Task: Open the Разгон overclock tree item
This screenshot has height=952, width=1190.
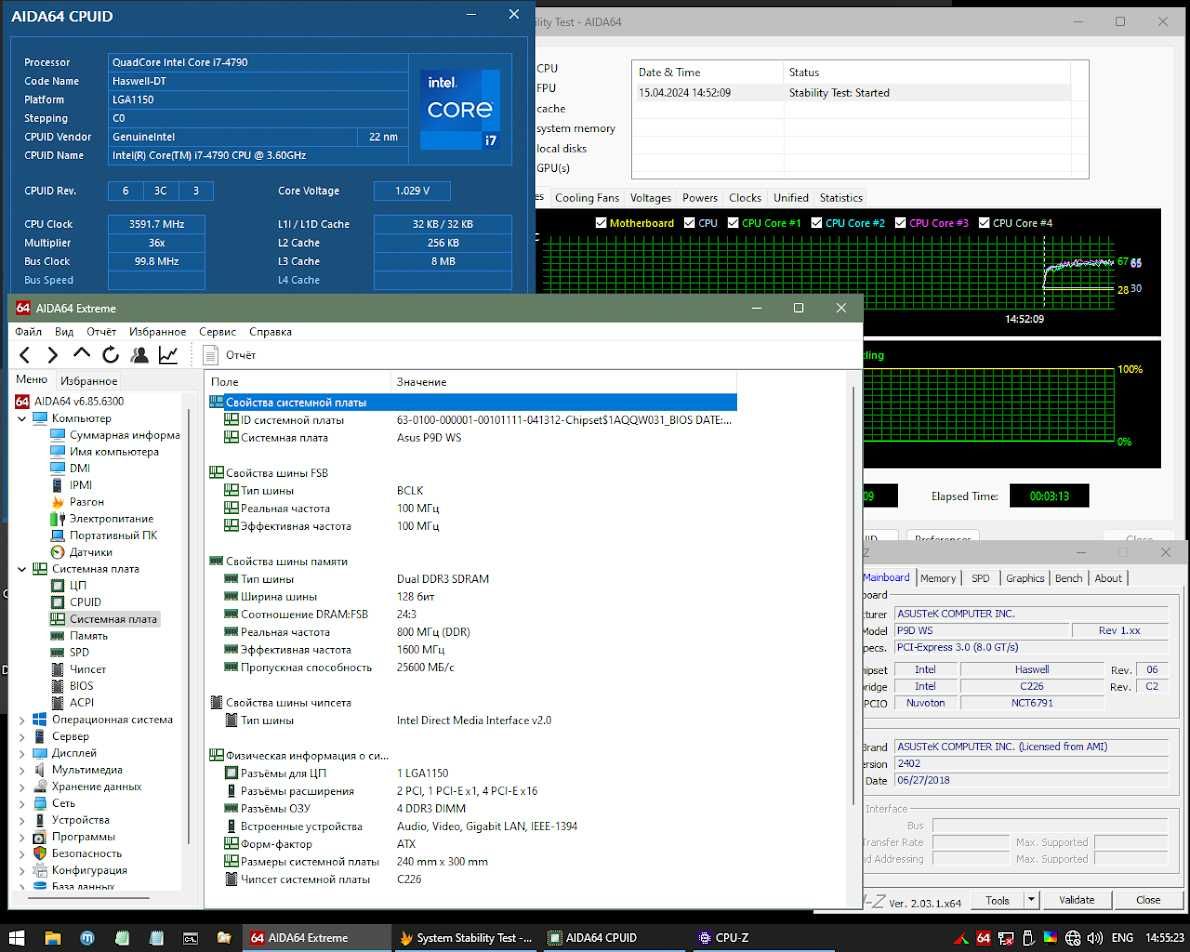Action: pos(87,502)
